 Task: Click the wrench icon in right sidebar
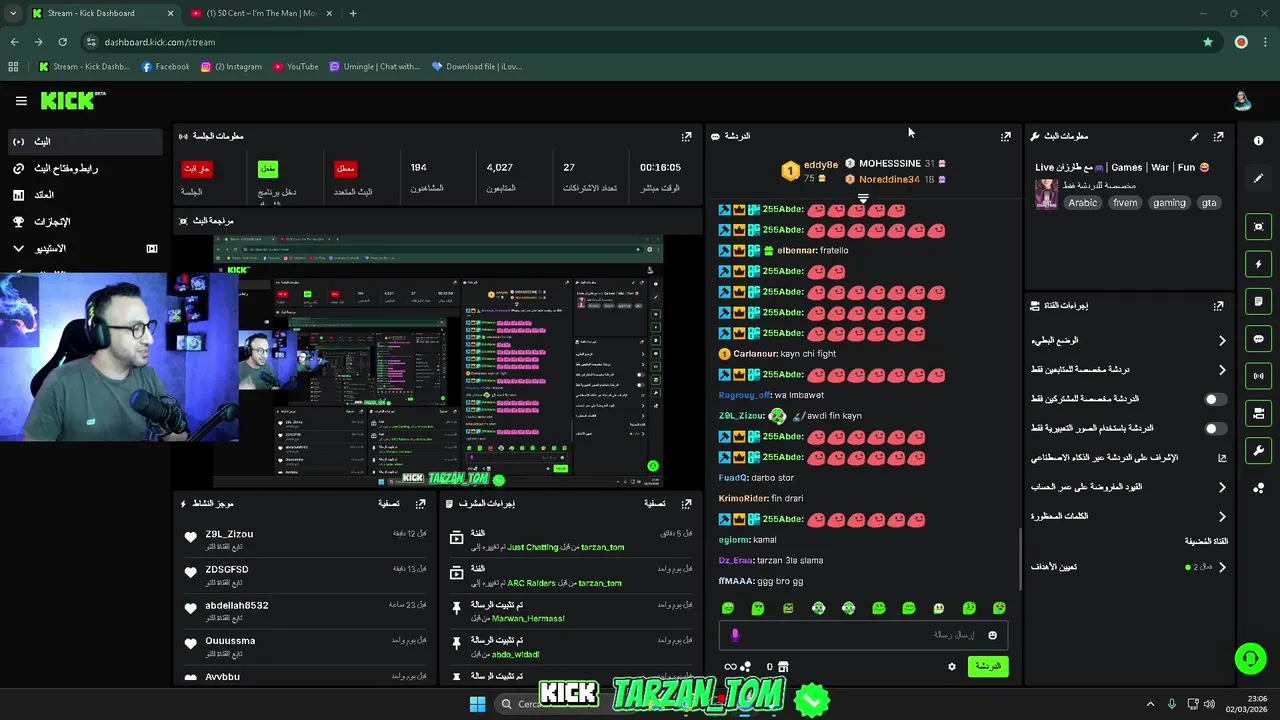coord(1259,450)
